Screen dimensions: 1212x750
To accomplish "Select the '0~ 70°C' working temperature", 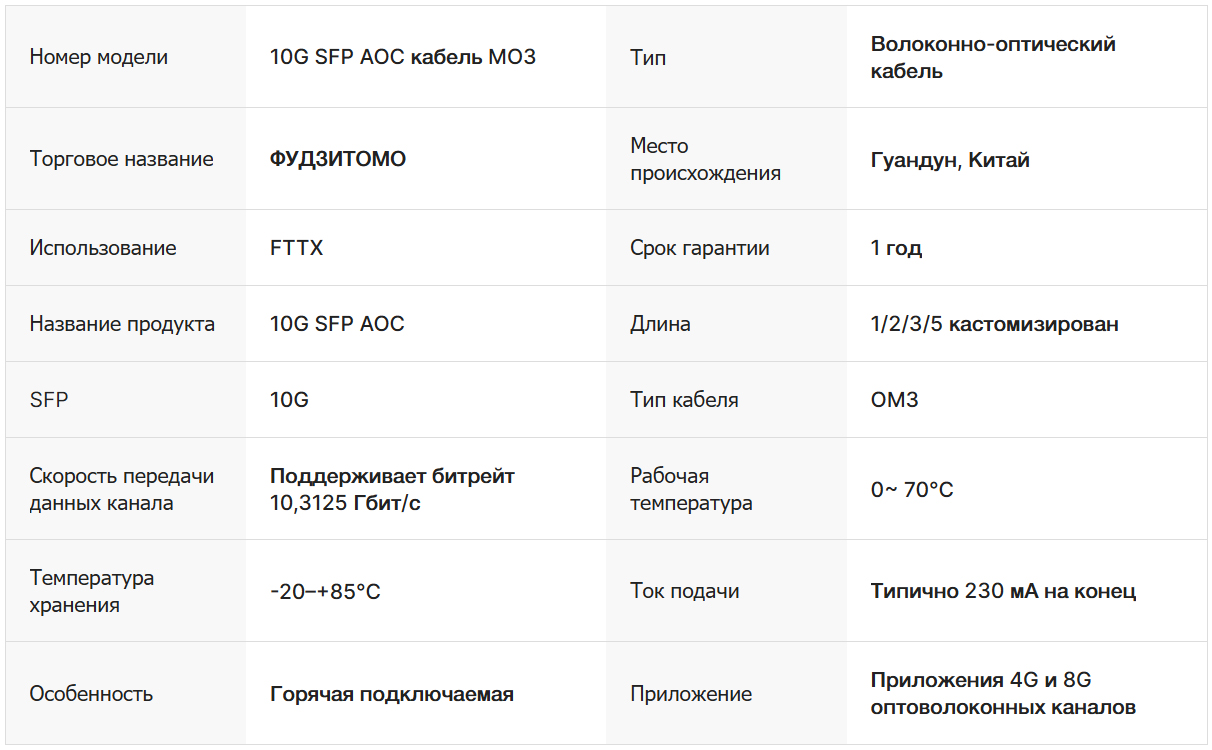I will tap(912, 490).
